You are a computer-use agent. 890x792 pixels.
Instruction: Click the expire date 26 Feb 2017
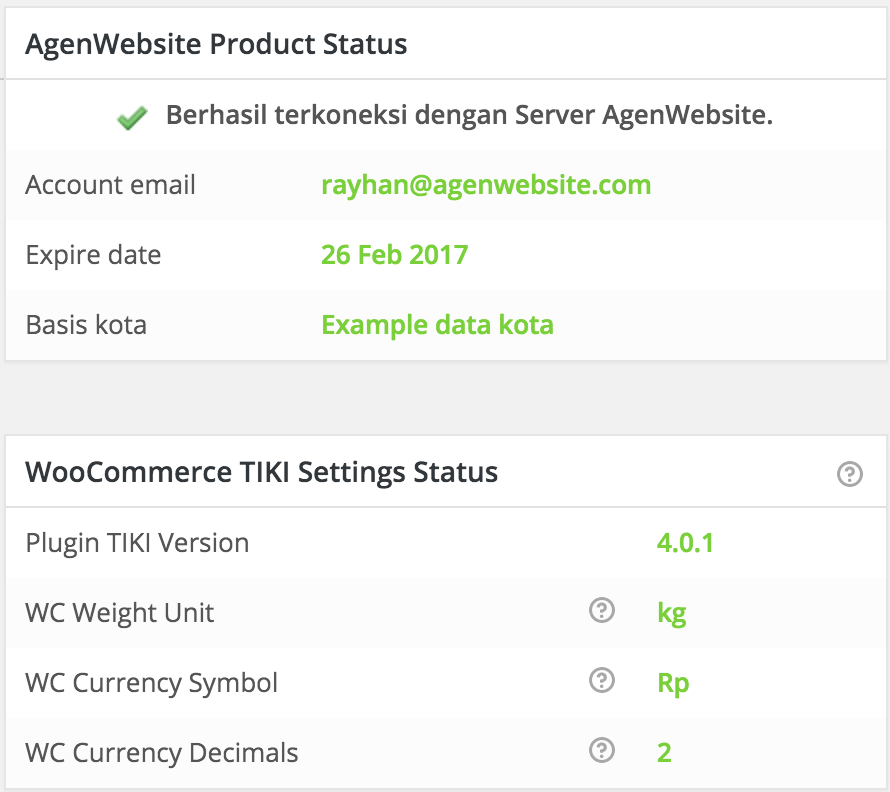coord(394,255)
